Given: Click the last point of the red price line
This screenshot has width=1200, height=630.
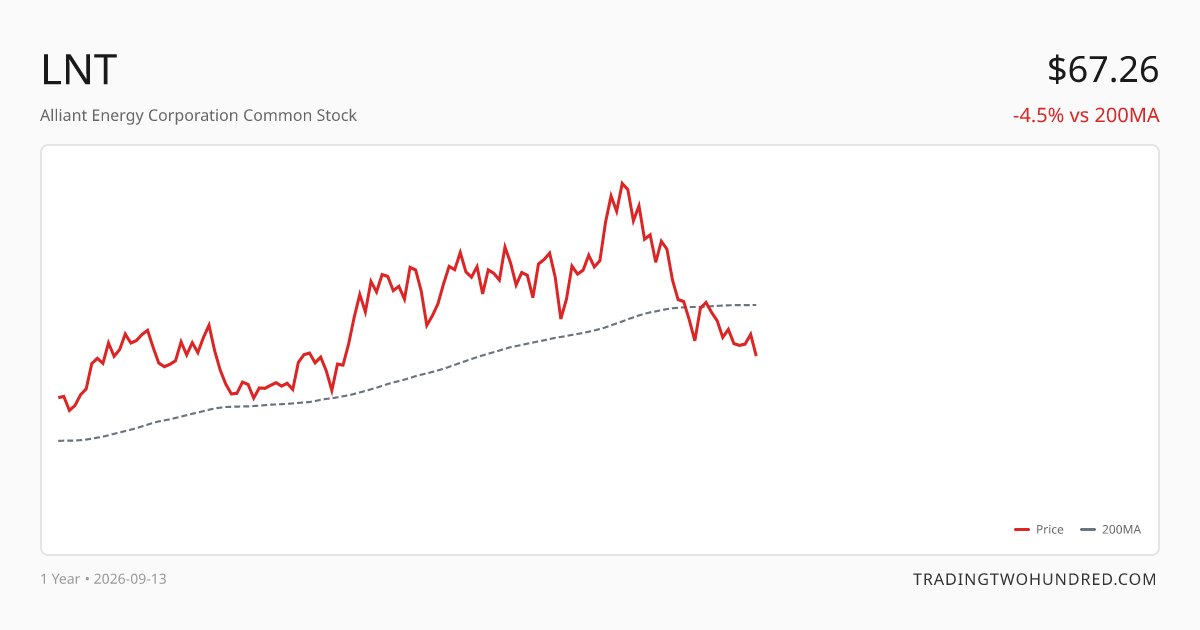Looking at the screenshot, I should coord(756,355).
